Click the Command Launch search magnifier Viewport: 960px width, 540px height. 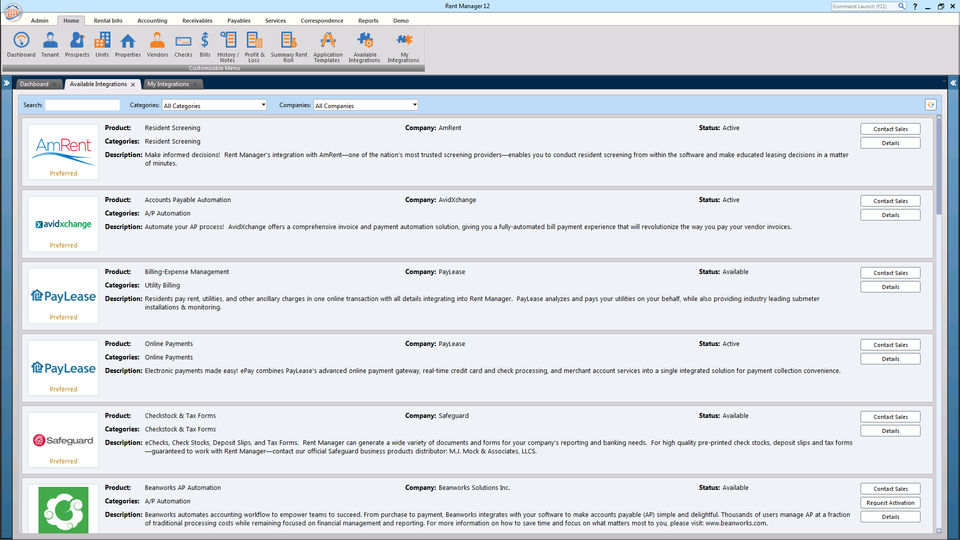(x=901, y=6)
